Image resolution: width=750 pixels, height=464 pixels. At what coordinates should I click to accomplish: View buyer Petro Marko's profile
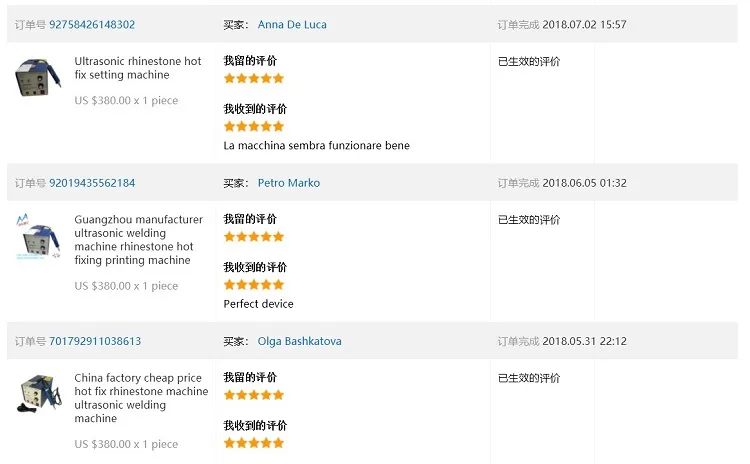click(289, 183)
